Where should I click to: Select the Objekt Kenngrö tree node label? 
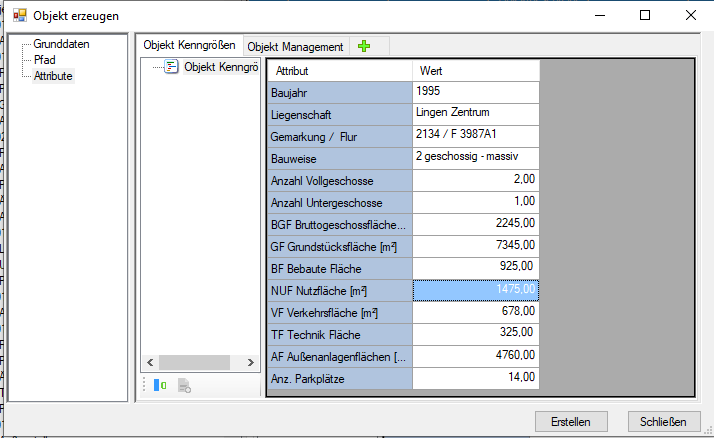pyautogui.click(x=221, y=67)
